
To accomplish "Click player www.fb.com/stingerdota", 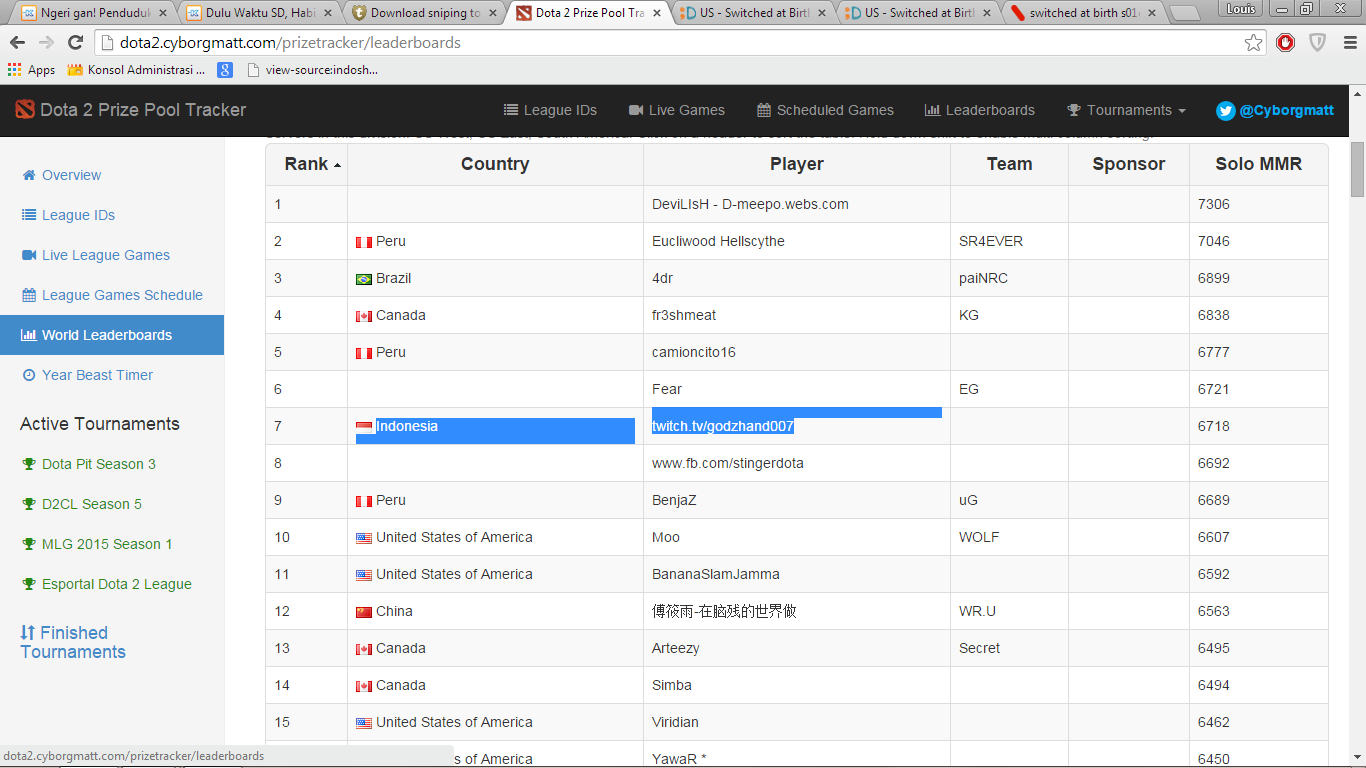I will coord(728,463).
